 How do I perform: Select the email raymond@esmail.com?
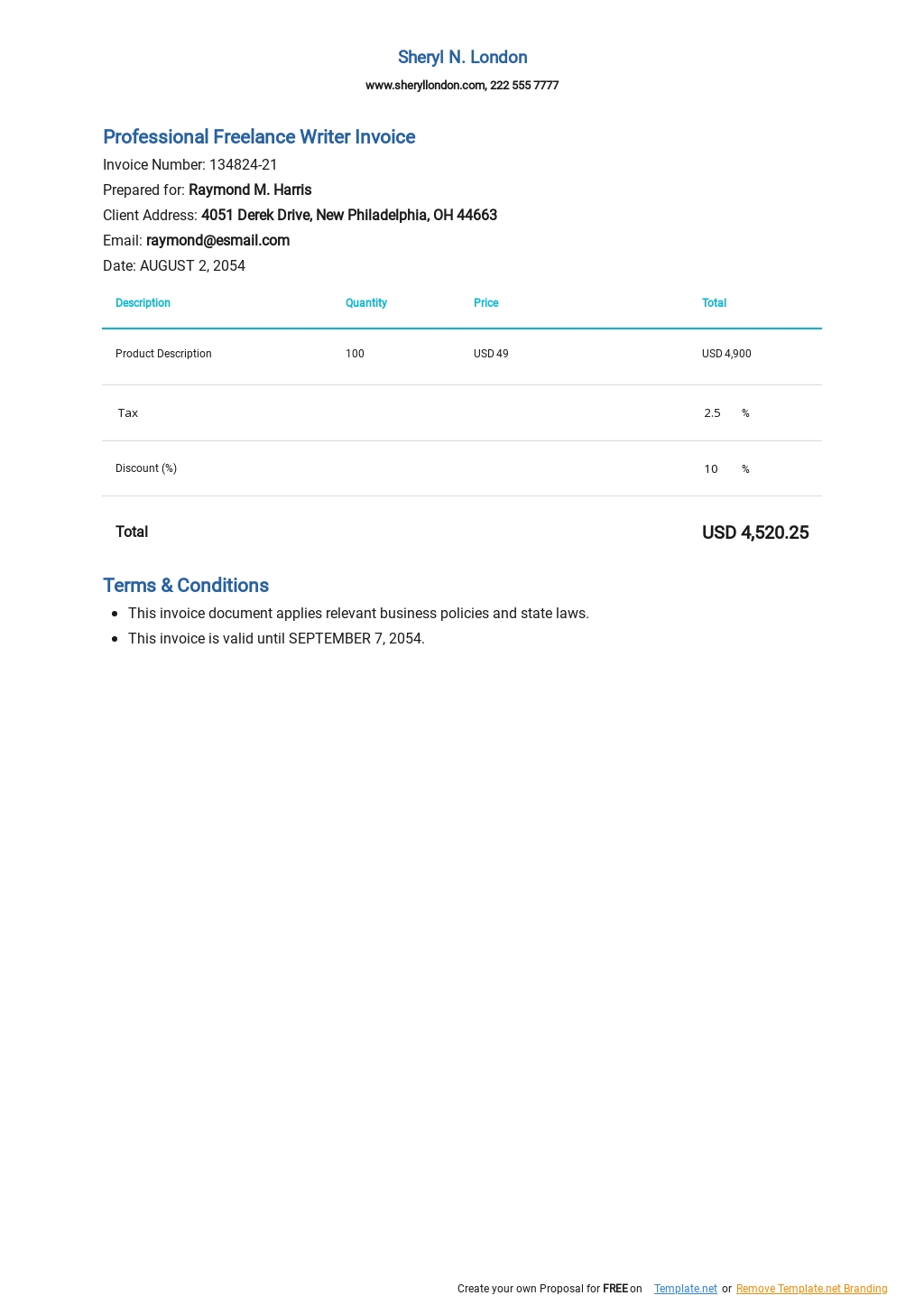(217, 241)
